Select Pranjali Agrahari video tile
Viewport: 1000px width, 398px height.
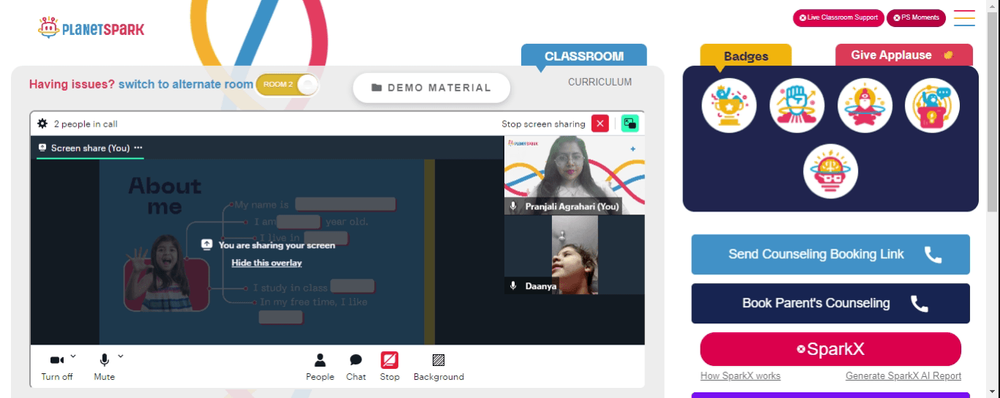575,175
